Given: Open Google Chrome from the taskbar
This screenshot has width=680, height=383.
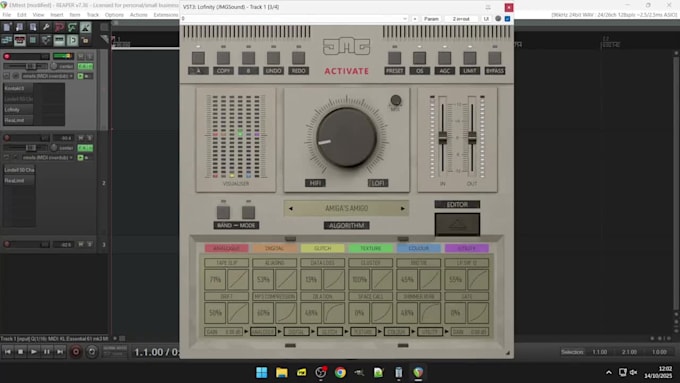Looking at the screenshot, I should click(x=340, y=372).
